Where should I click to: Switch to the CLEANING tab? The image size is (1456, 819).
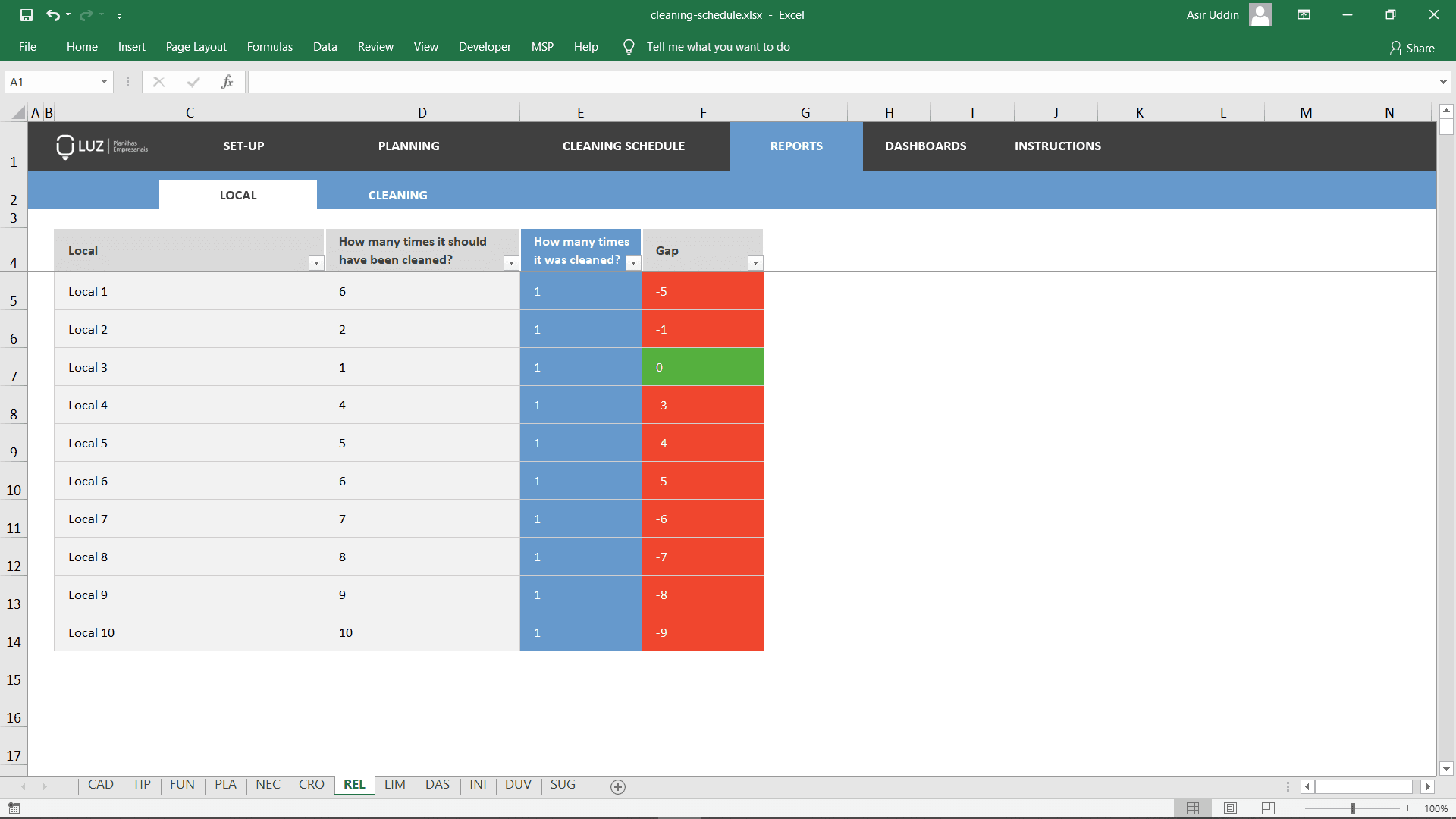pos(397,195)
